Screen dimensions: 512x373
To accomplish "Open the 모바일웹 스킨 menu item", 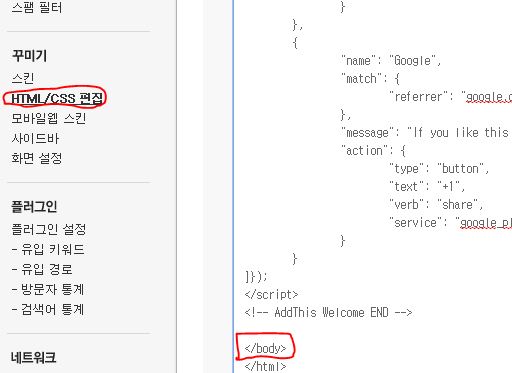I will pyautogui.click(x=49, y=118).
